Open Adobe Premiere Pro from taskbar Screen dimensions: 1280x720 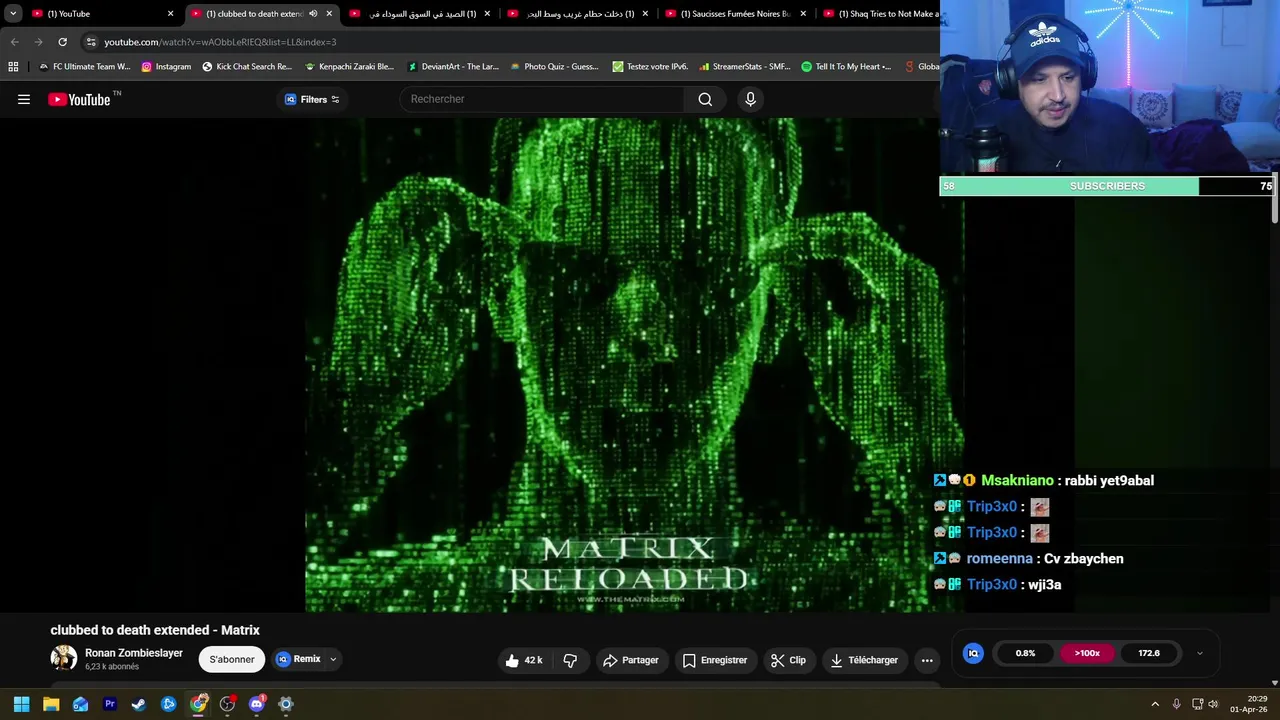(110, 704)
